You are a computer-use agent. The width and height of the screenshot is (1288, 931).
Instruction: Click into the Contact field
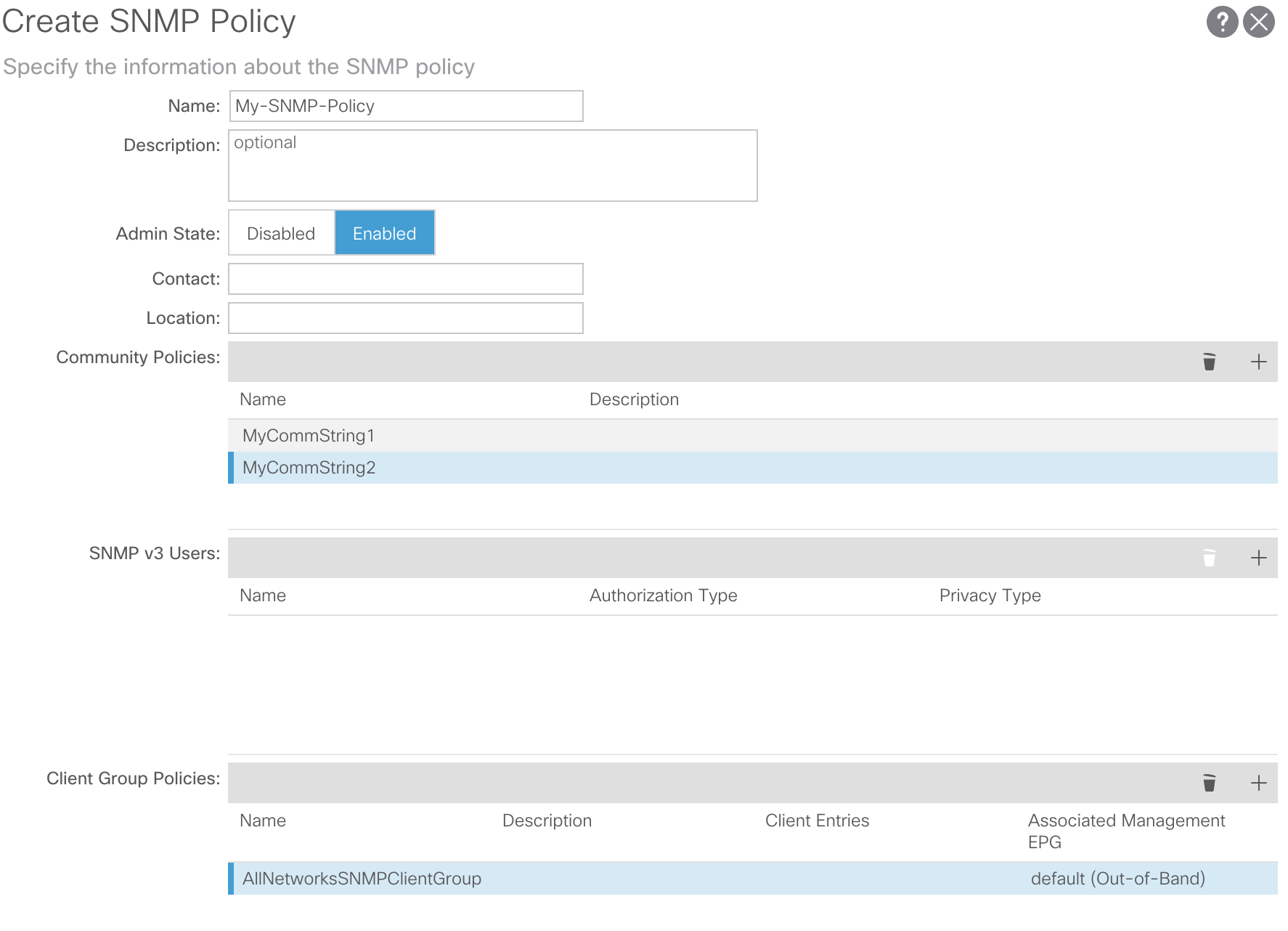click(x=405, y=279)
